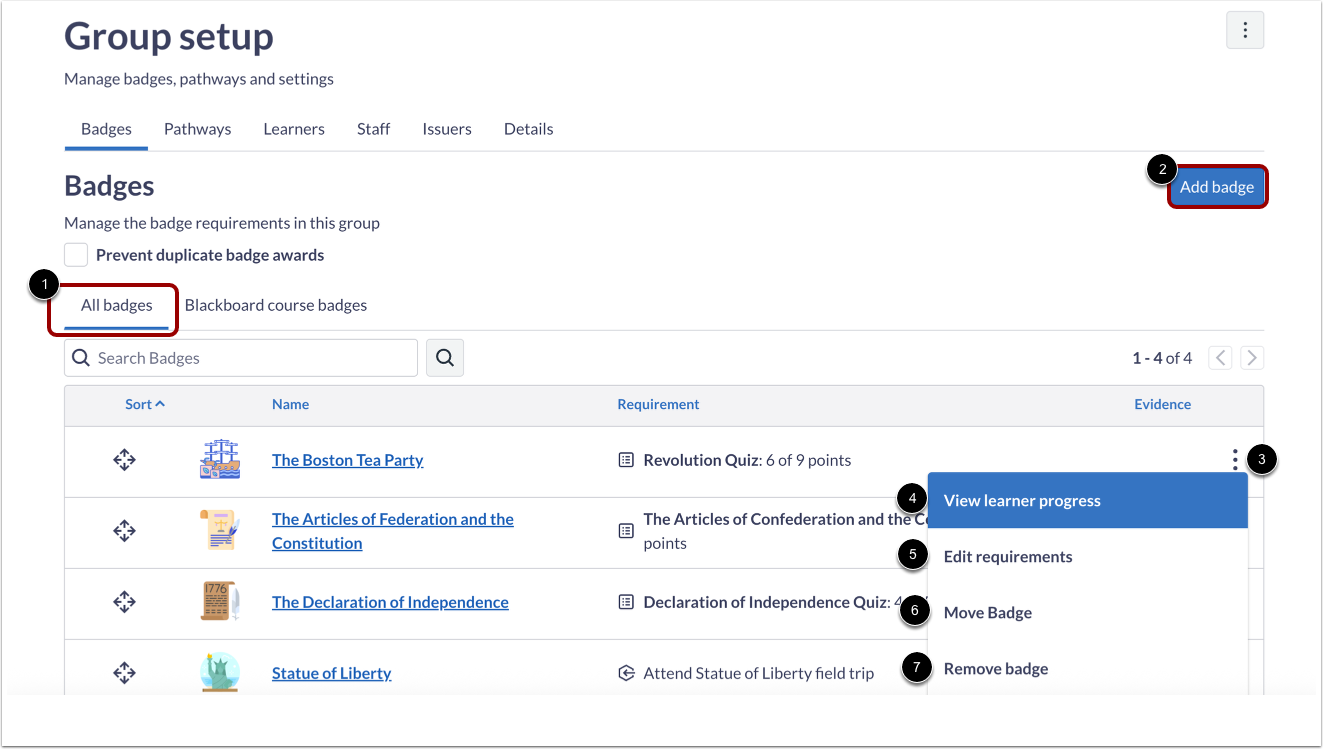Grab the move handle for The Articles of Federation

click(x=124, y=531)
